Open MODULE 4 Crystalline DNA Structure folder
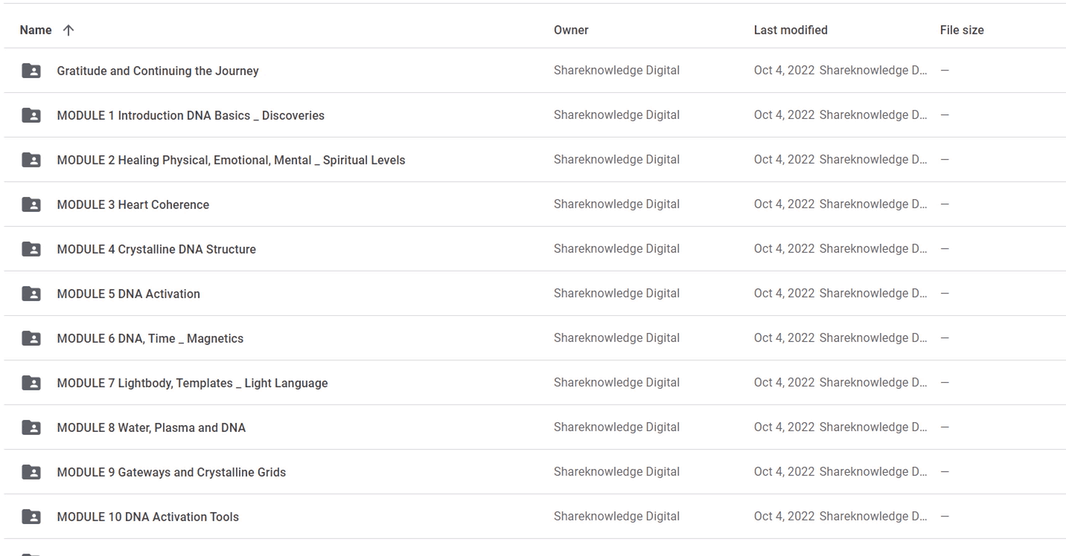The width and height of the screenshot is (1066, 556). point(156,249)
